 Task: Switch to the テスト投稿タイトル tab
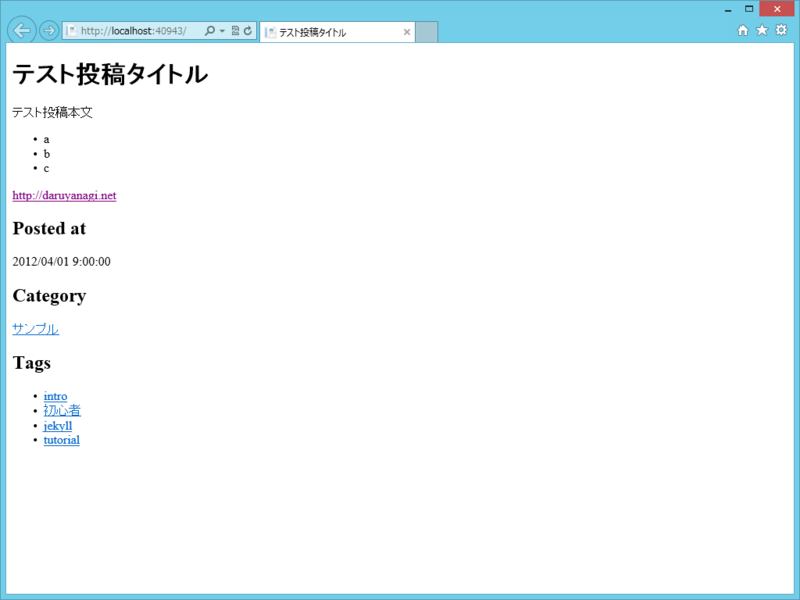tap(330, 31)
